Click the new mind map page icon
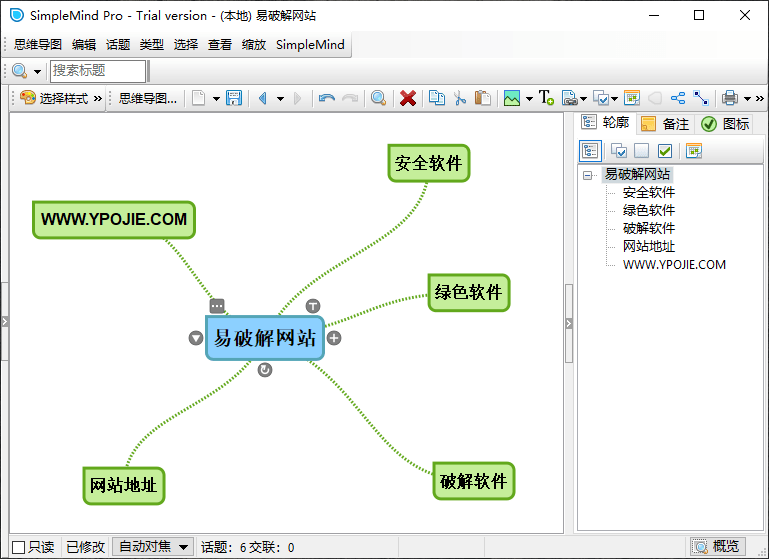Screen dimensions: 769x559 (198, 98)
